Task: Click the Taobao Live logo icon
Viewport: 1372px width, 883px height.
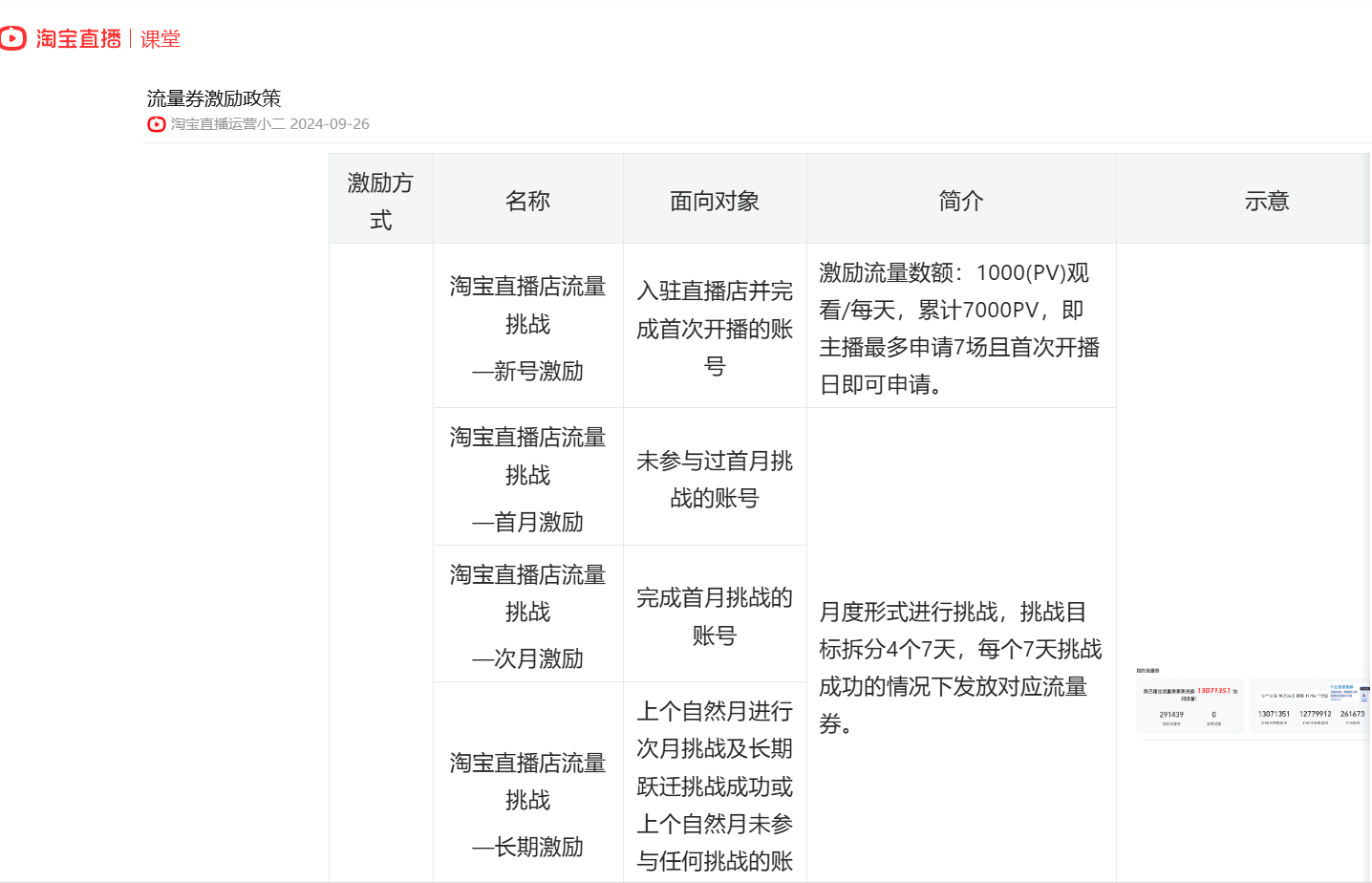Action: (x=12, y=38)
